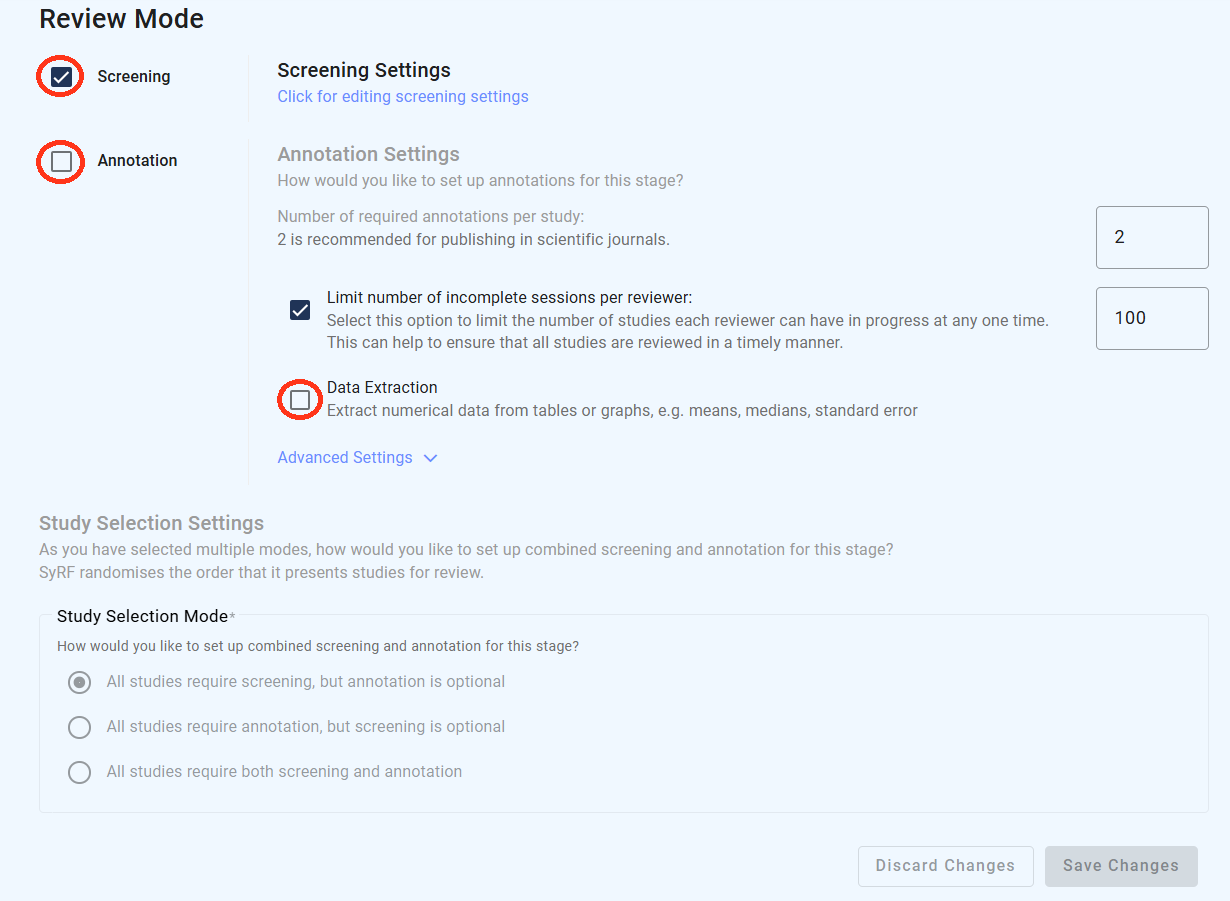Screen dimensions: 1230x901
Task: Click the Screening Settings heading
Action: 364,71
